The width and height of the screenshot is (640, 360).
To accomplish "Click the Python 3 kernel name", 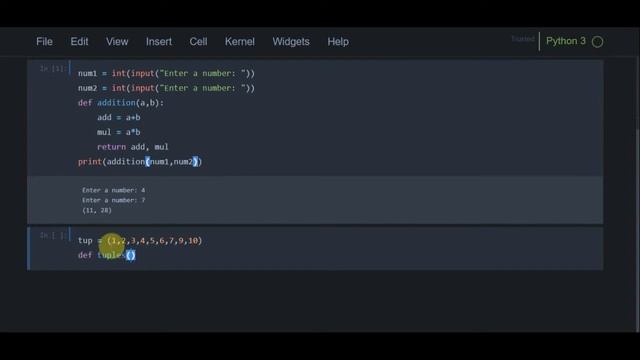I will (566, 41).
